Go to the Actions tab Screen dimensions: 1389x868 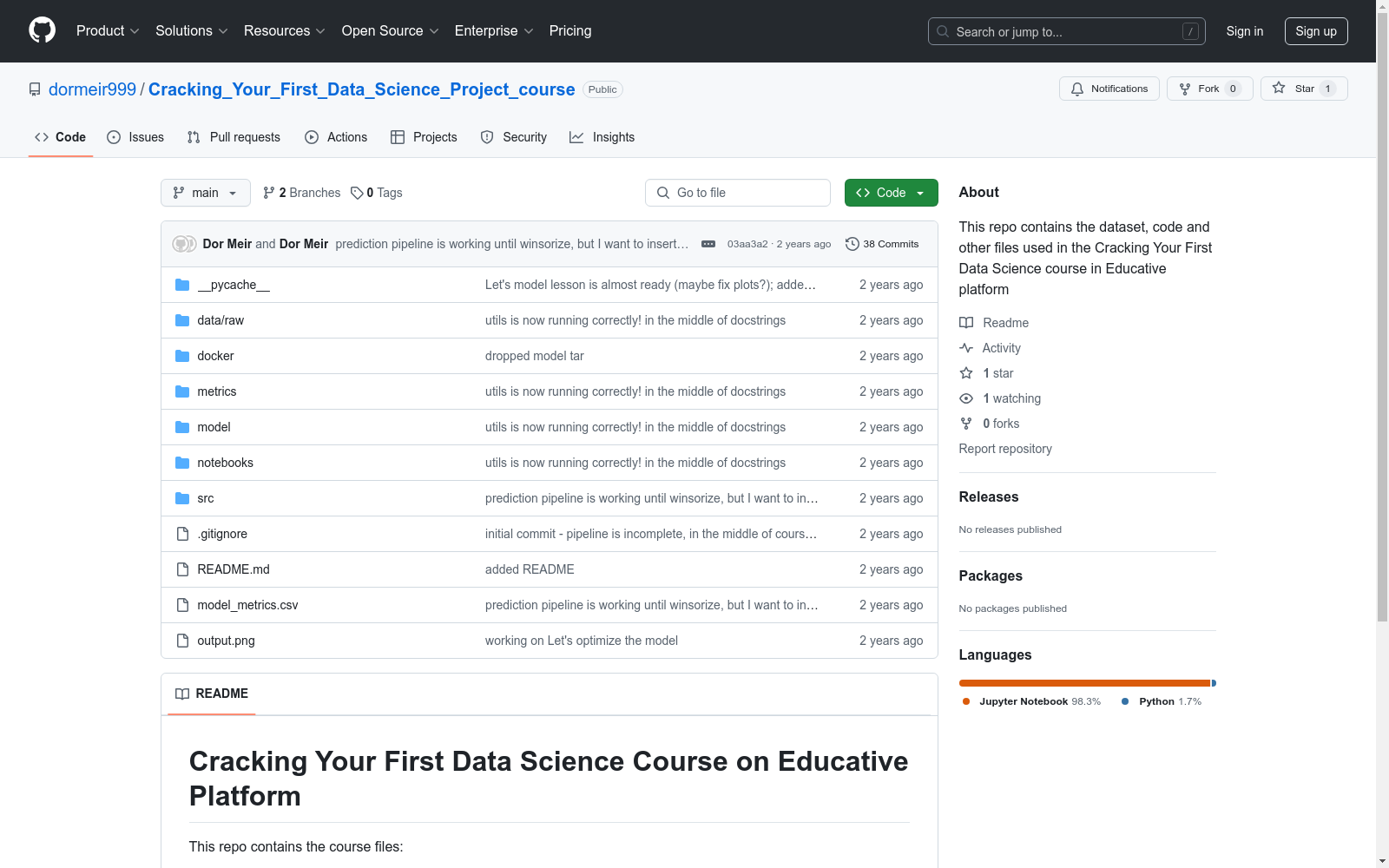pyautogui.click(x=336, y=137)
